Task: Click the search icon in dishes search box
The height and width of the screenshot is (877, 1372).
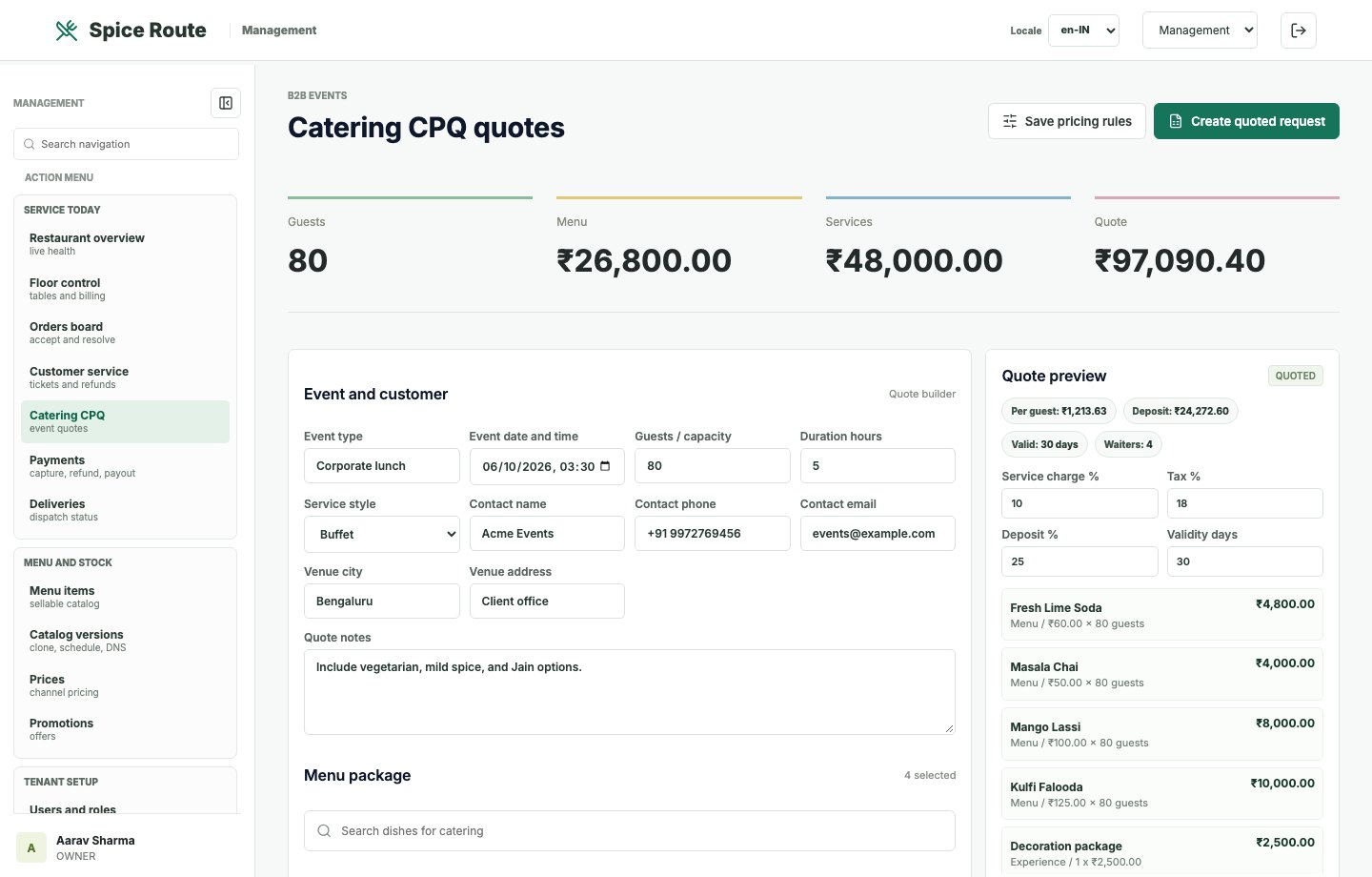Action: point(324,831)
